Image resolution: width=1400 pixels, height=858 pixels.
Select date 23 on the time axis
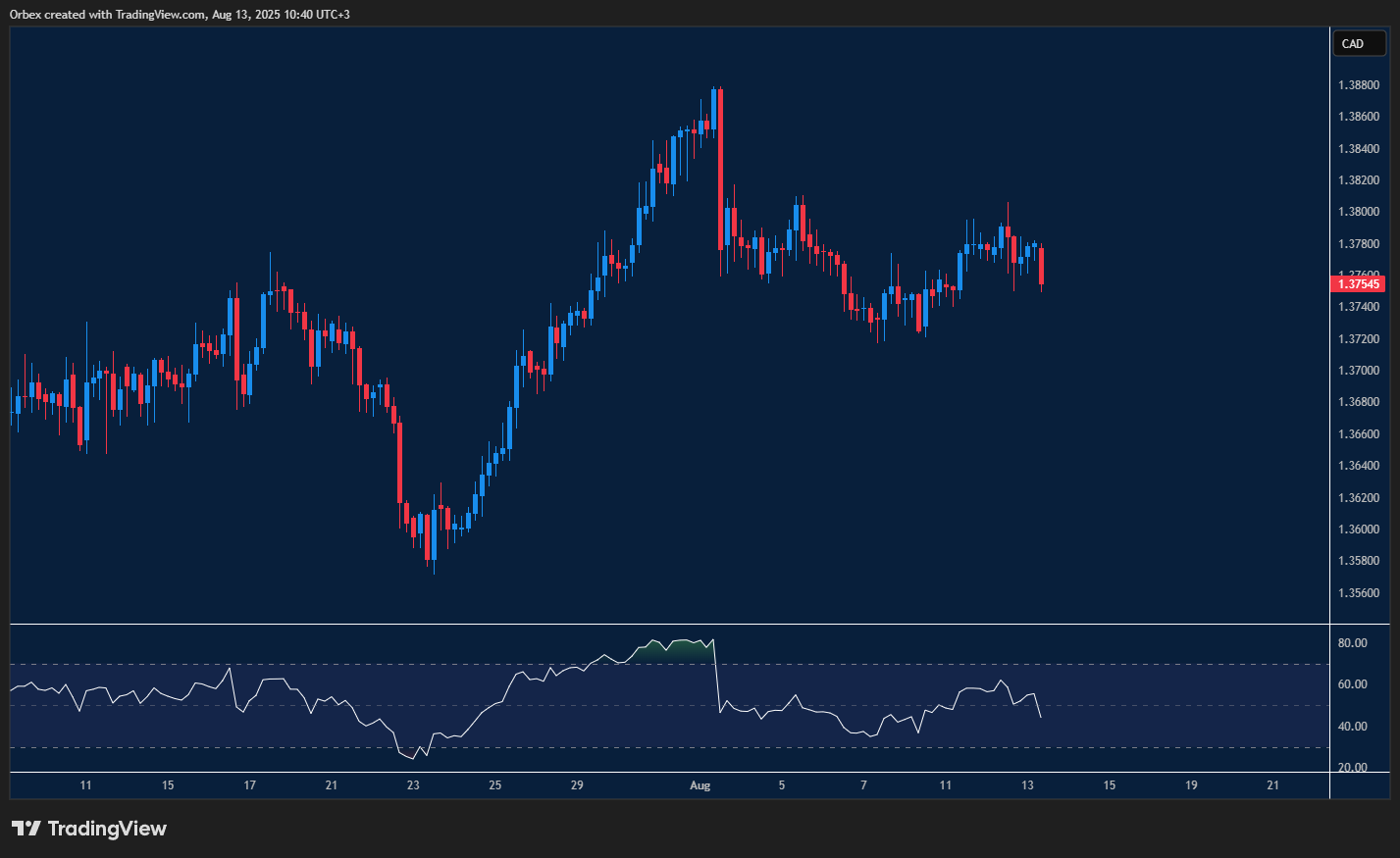tap(413, 785)
